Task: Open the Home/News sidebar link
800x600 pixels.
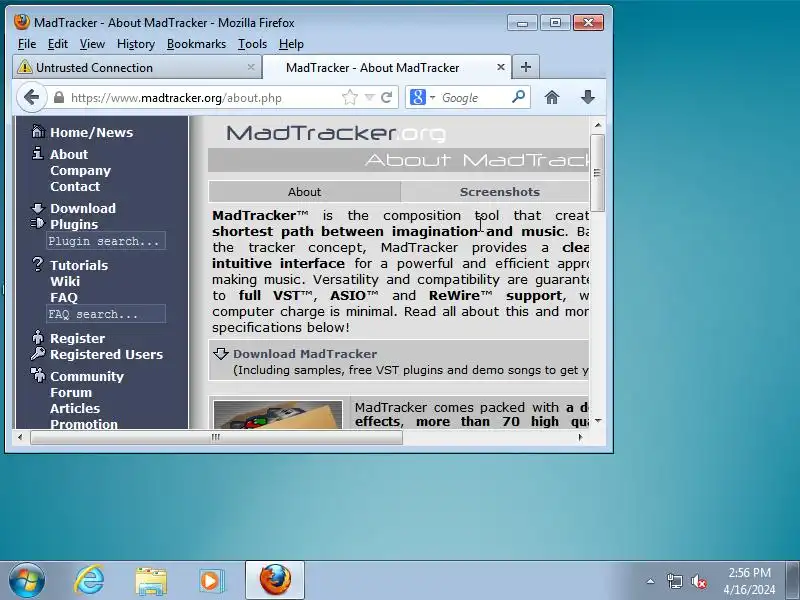Action: point(91,133)
